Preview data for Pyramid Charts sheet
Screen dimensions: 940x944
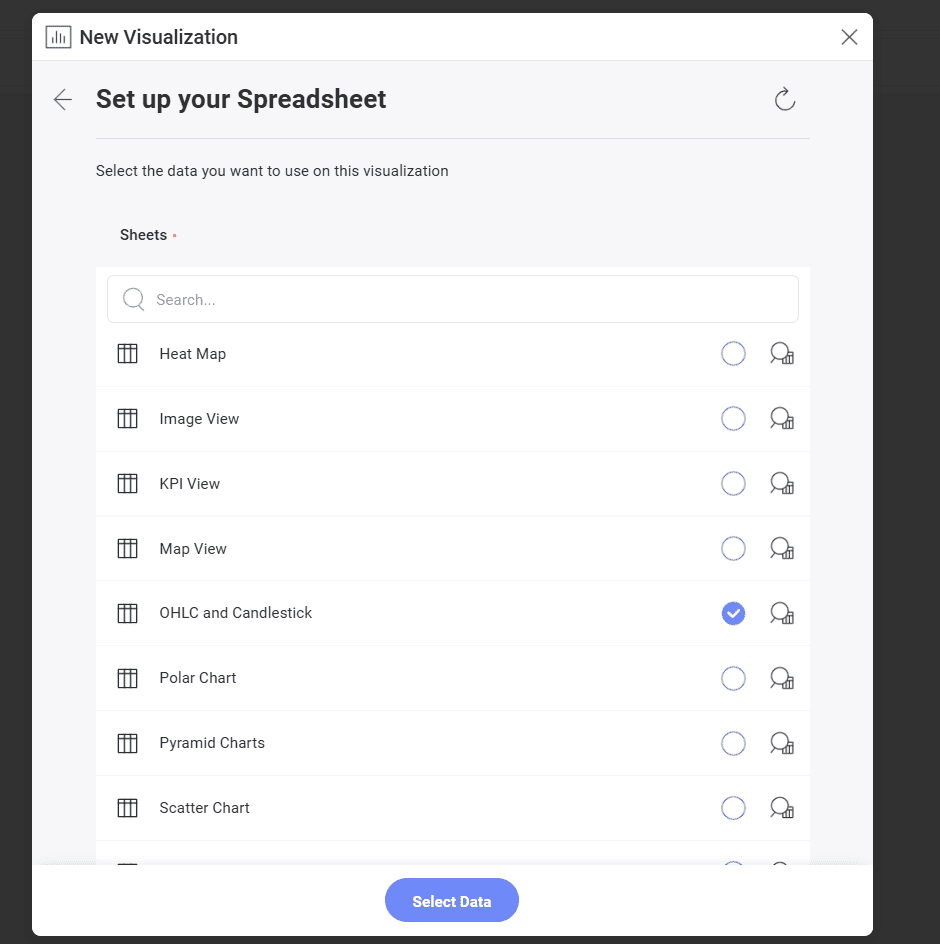[782, 744]
